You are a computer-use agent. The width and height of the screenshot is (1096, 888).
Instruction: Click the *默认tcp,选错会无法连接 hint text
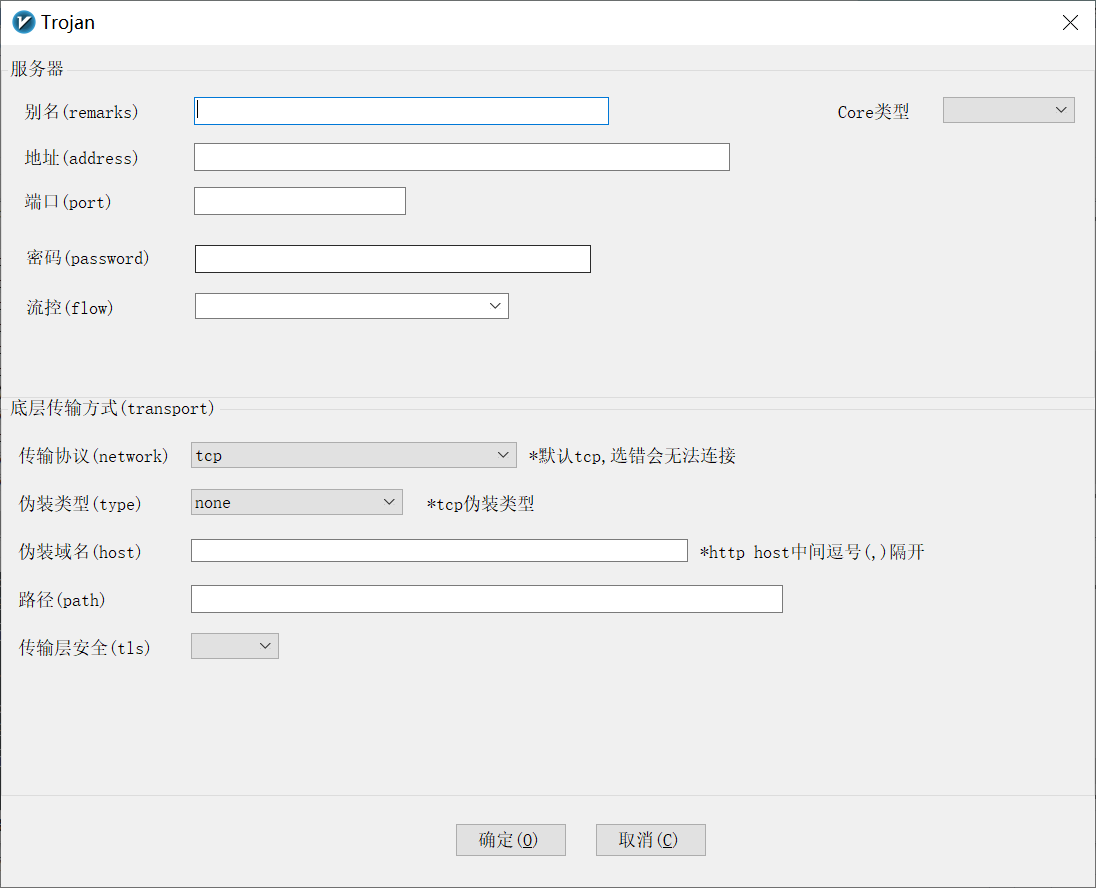pyautogui.click(x=633, y=456)
